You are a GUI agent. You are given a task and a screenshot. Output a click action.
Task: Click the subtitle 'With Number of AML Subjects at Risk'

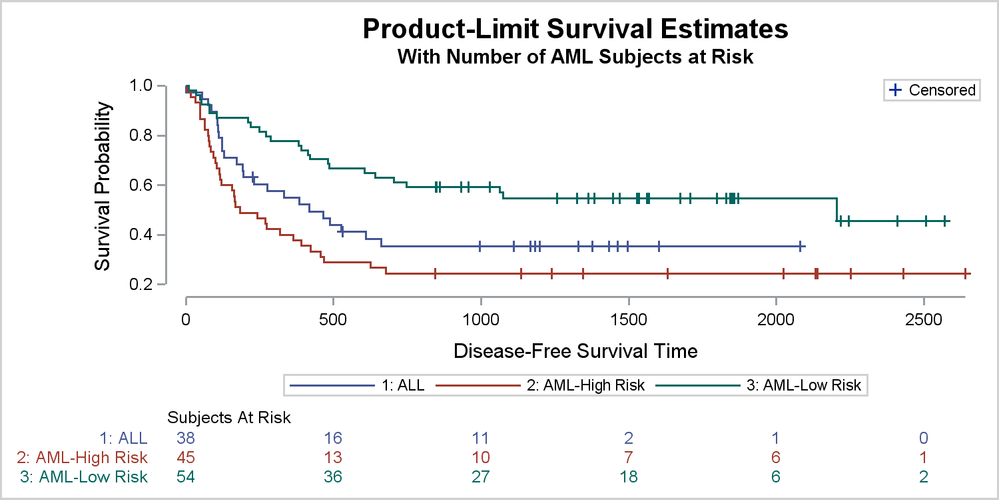point(575,57)
